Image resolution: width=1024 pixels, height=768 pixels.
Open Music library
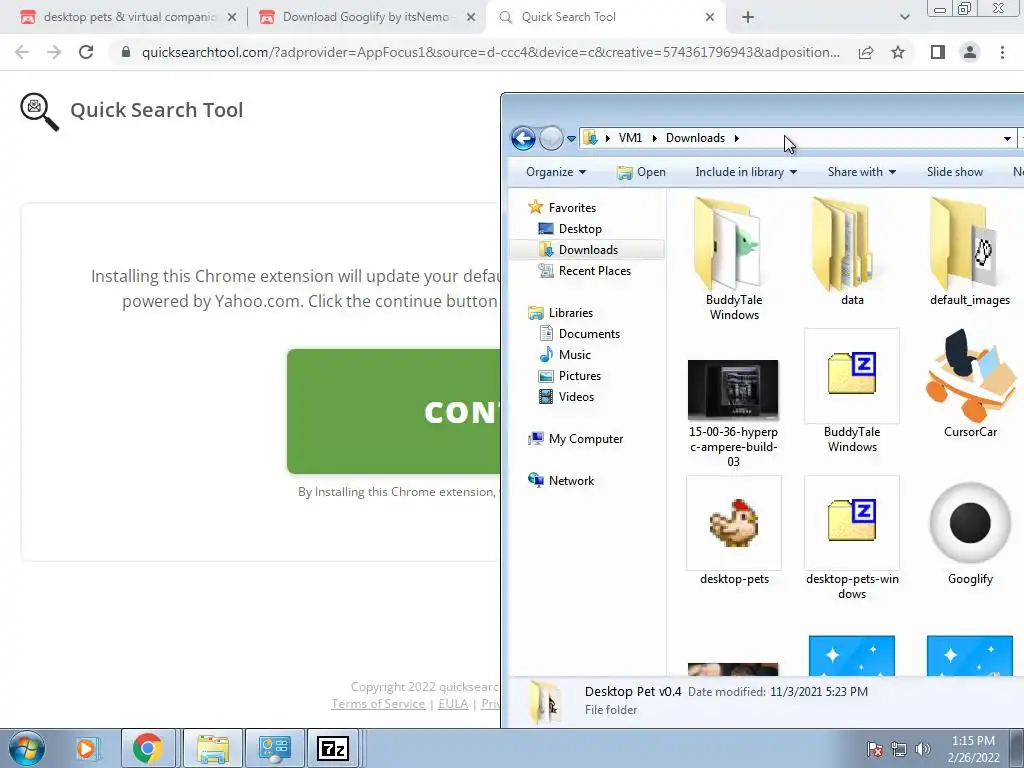(575, 355)
